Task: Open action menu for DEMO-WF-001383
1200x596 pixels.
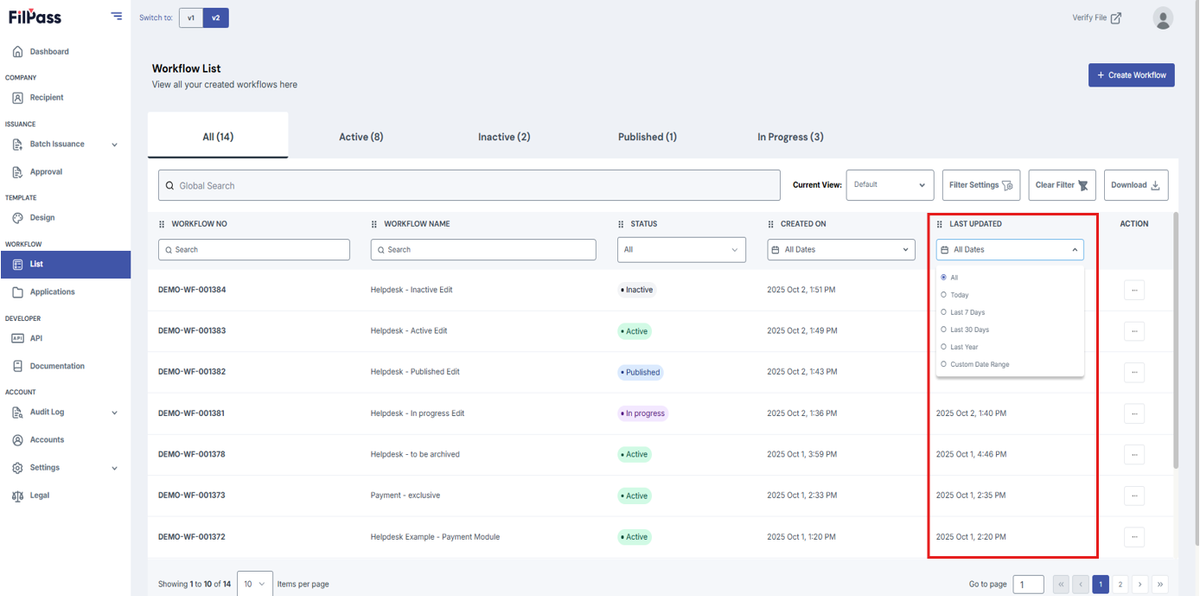Action: pos(1134,331)
